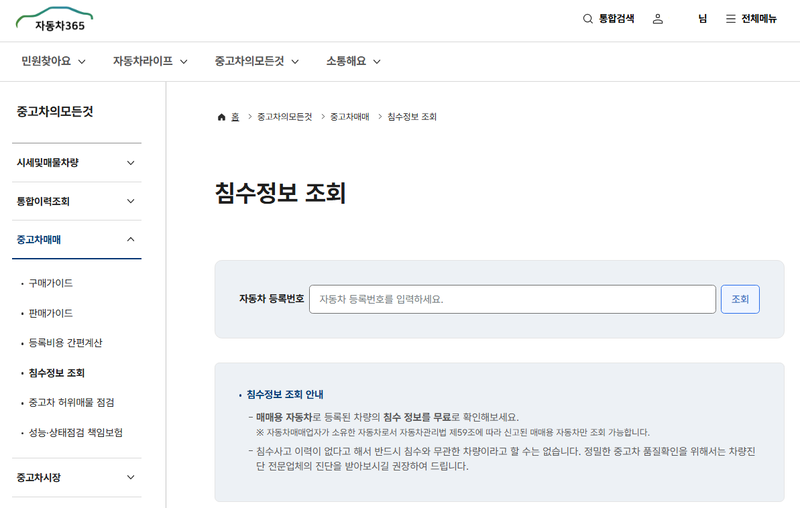The image size is (800, 508).
Task: Click 홈 breadcrumb link
Action: (x=235, y=117)
